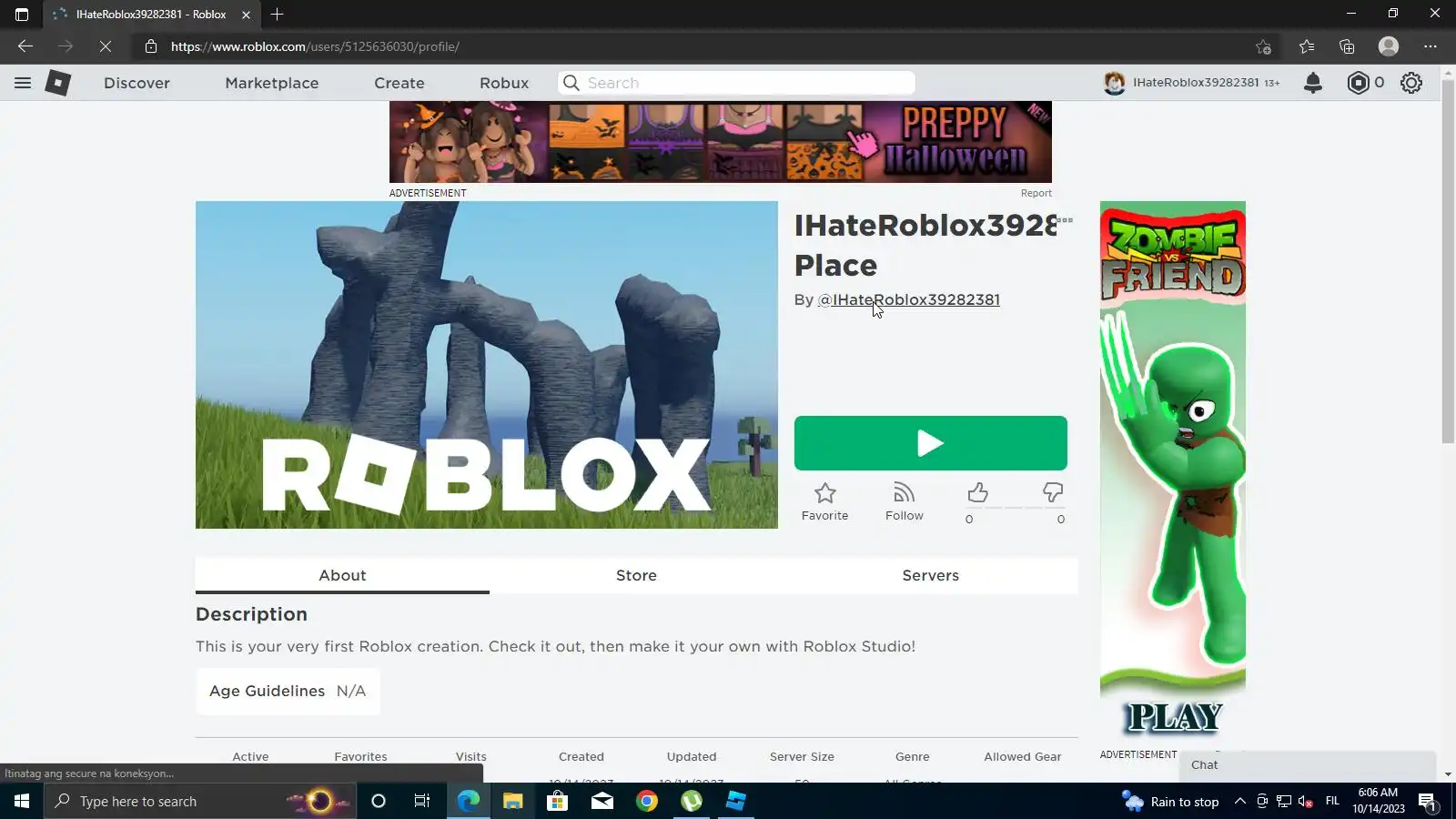Screen dimensions: 1456x819
Task: Open Edge Settings and more menu
Action: [x=1431, y=46]
